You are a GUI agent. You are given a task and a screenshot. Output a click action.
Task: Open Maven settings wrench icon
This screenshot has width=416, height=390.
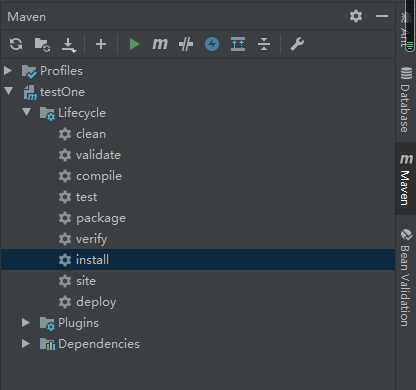click(x=297, y=44)
